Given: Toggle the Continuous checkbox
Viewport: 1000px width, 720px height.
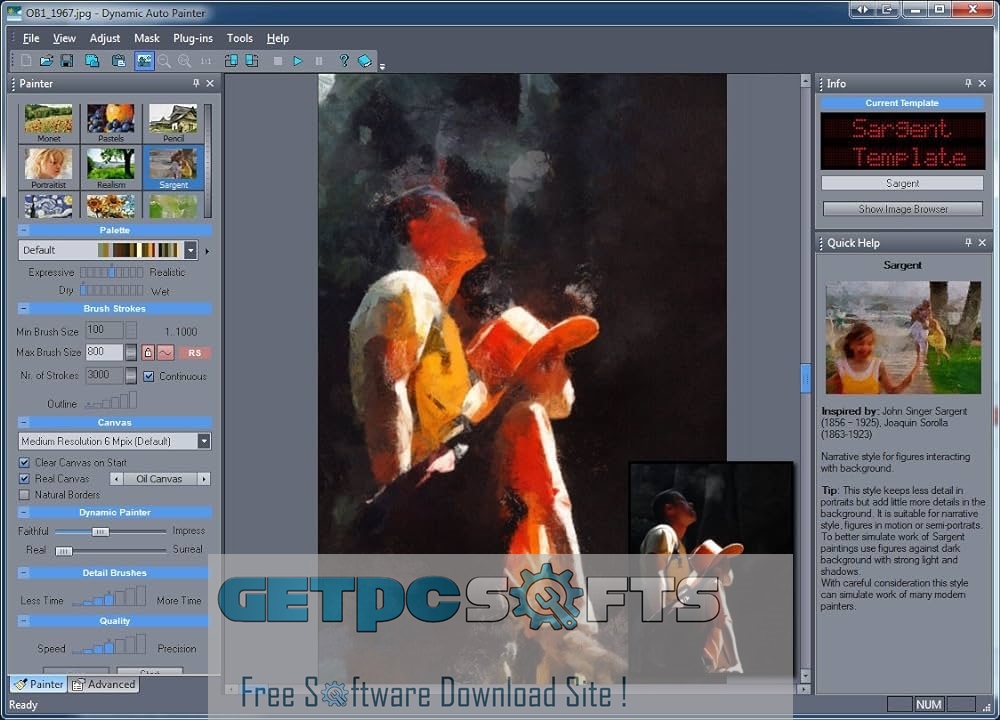Looking at the screenshot, I should (149, 376).
